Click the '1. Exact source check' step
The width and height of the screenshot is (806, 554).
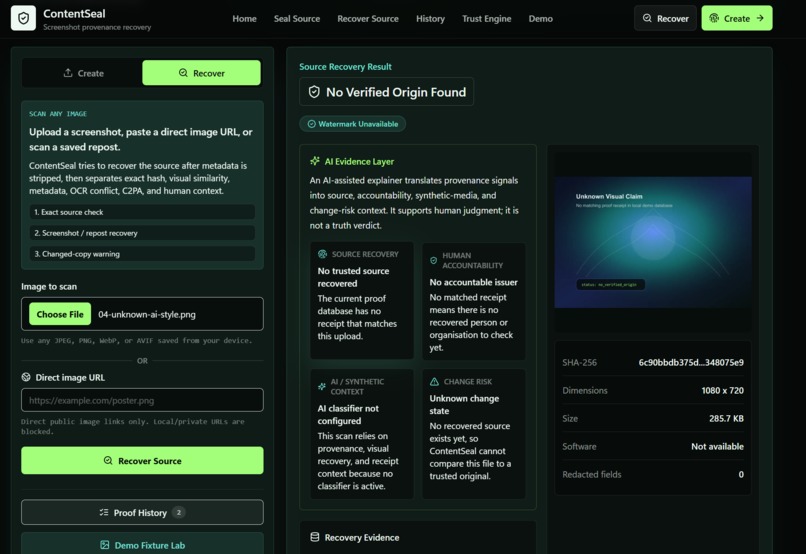coord(142,212)
